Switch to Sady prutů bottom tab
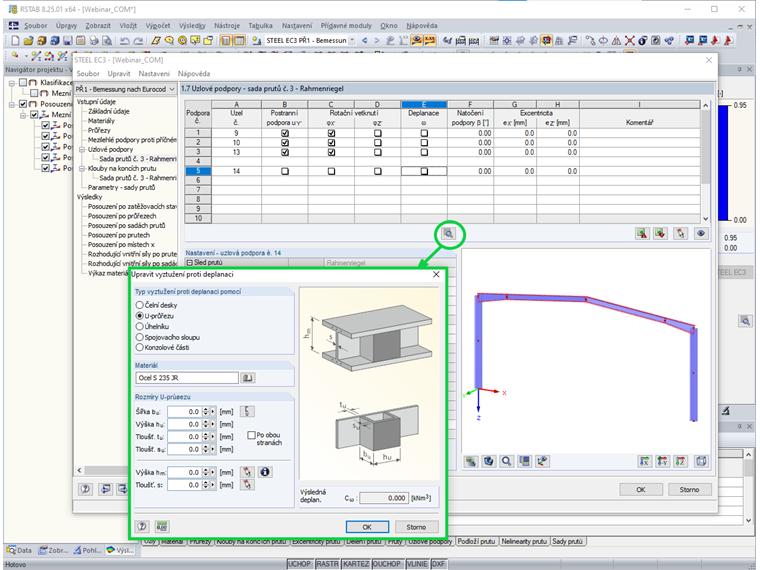The height and width of the screenshot is (570, 760). pos(568,541)
